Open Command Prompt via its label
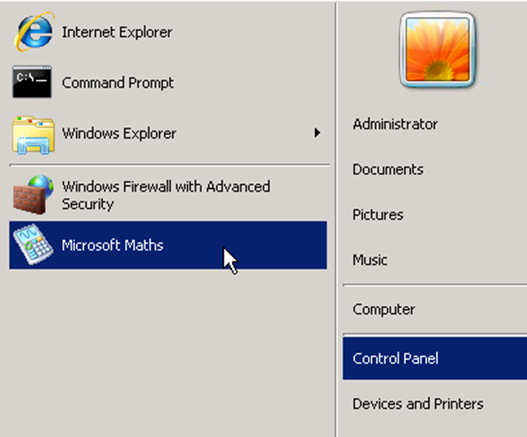The height and width of the screenshot is (437, 527). (118, 83)
